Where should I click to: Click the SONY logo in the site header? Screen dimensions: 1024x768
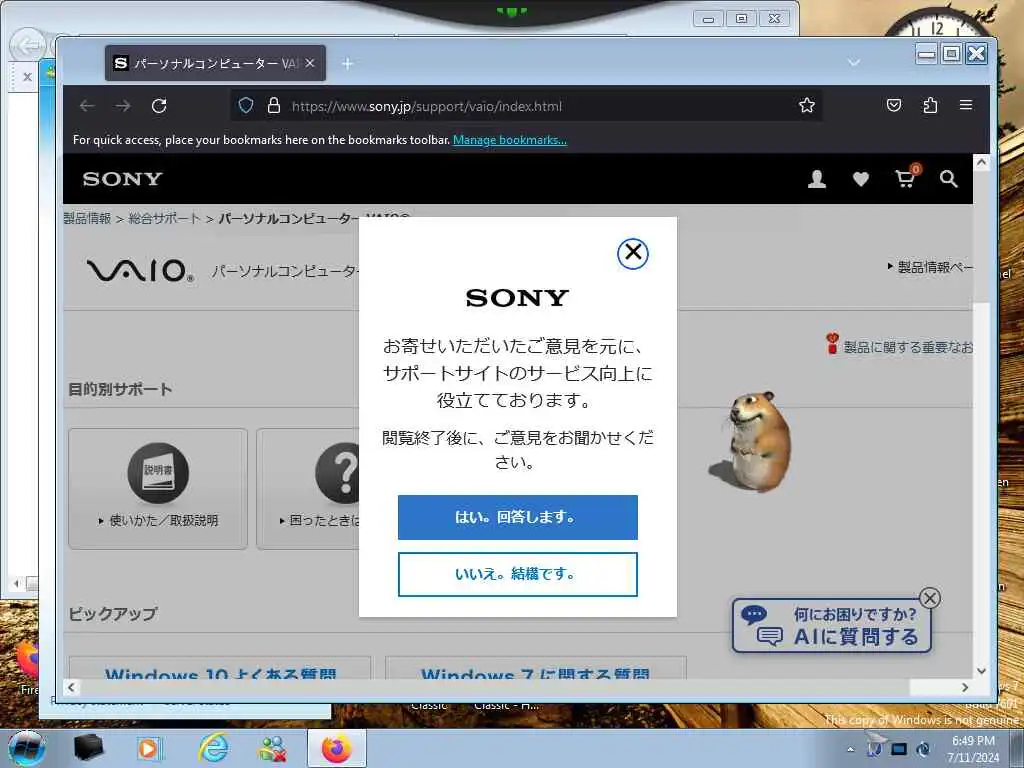pyautogui.click(x=122, y=179)
